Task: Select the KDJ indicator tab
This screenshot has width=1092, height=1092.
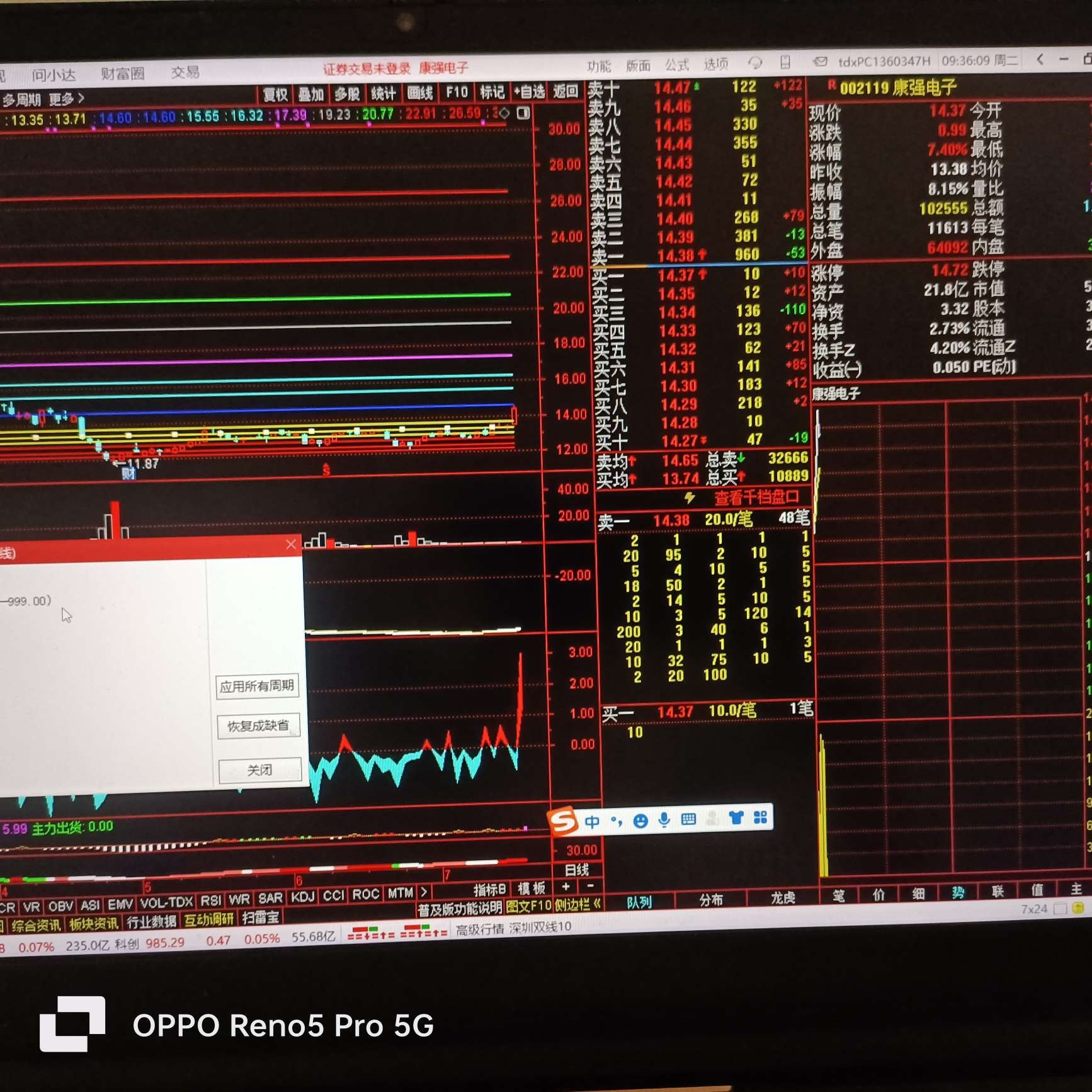Action: 303,896
